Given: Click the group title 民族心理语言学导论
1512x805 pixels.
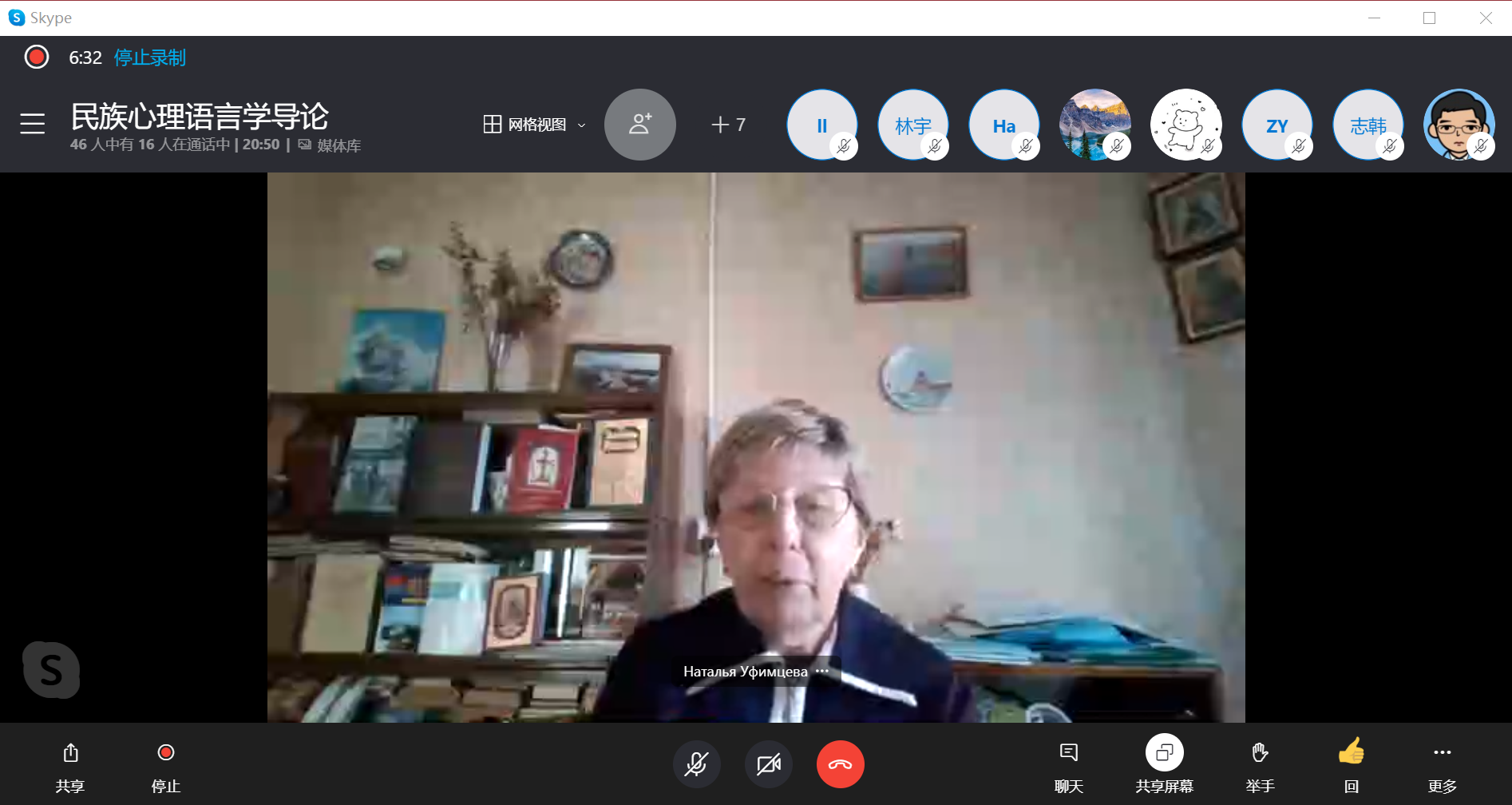Looking at the screenshot, I should click(200, 117).
